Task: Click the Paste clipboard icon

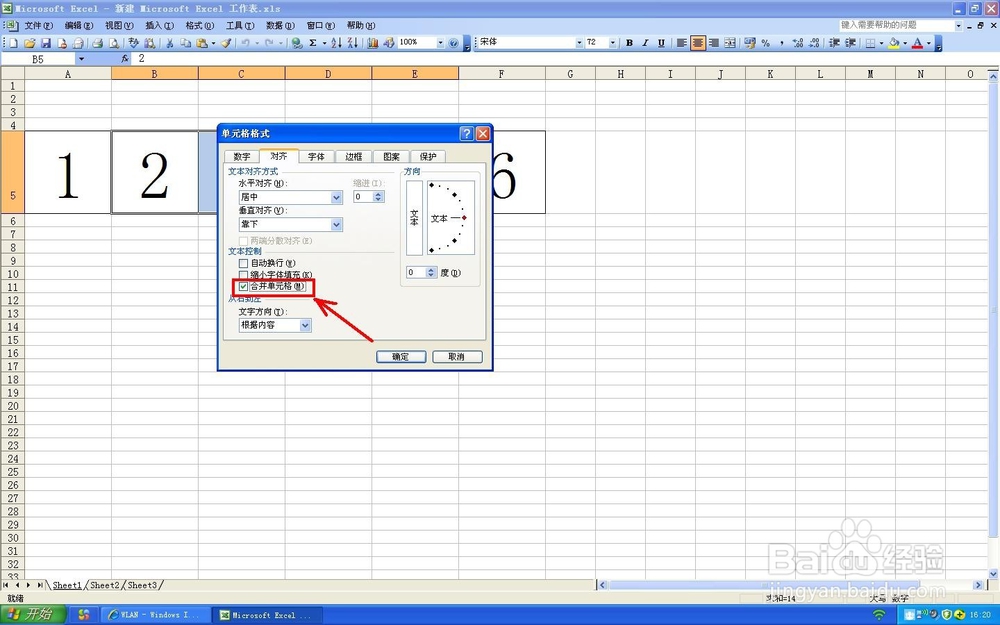Action: [x=202, y=43]
